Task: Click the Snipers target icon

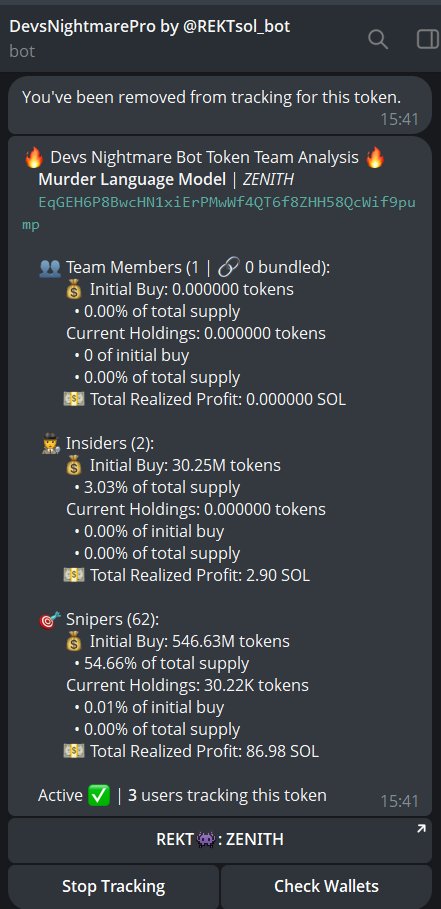Action: [50, 620]
